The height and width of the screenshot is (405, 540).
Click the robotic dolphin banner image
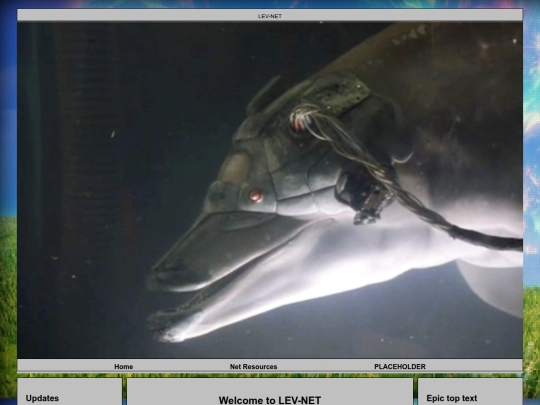[x=270, y=190]
